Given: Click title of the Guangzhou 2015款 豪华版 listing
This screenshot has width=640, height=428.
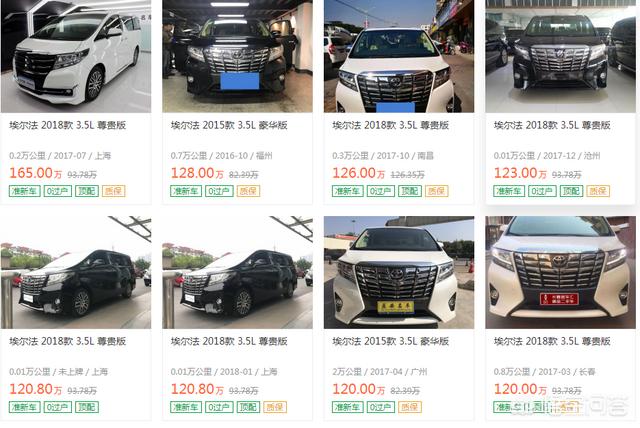Looking at the screenshot, I should (391, 342).
